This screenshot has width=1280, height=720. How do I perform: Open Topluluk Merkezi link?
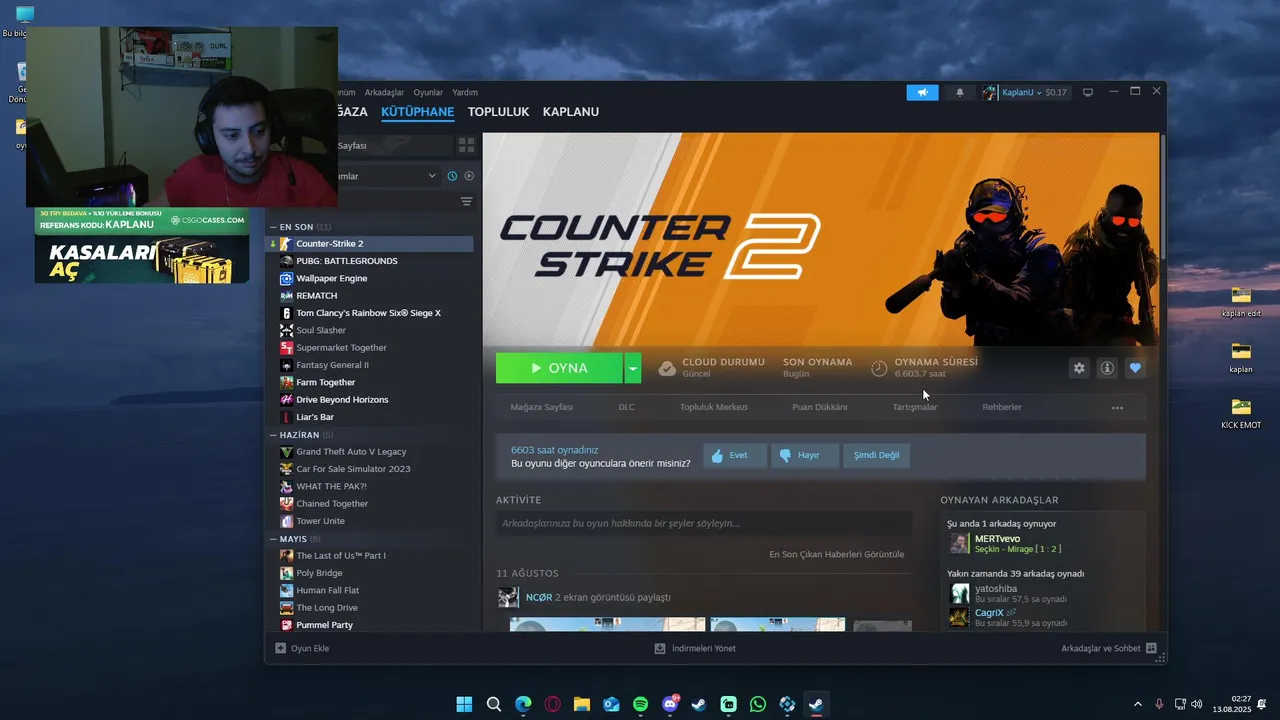[x=714, y=407]
